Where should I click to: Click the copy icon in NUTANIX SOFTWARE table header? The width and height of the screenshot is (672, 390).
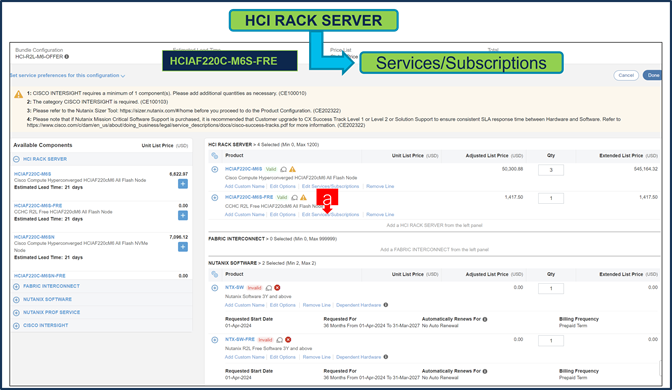[215, 274]
